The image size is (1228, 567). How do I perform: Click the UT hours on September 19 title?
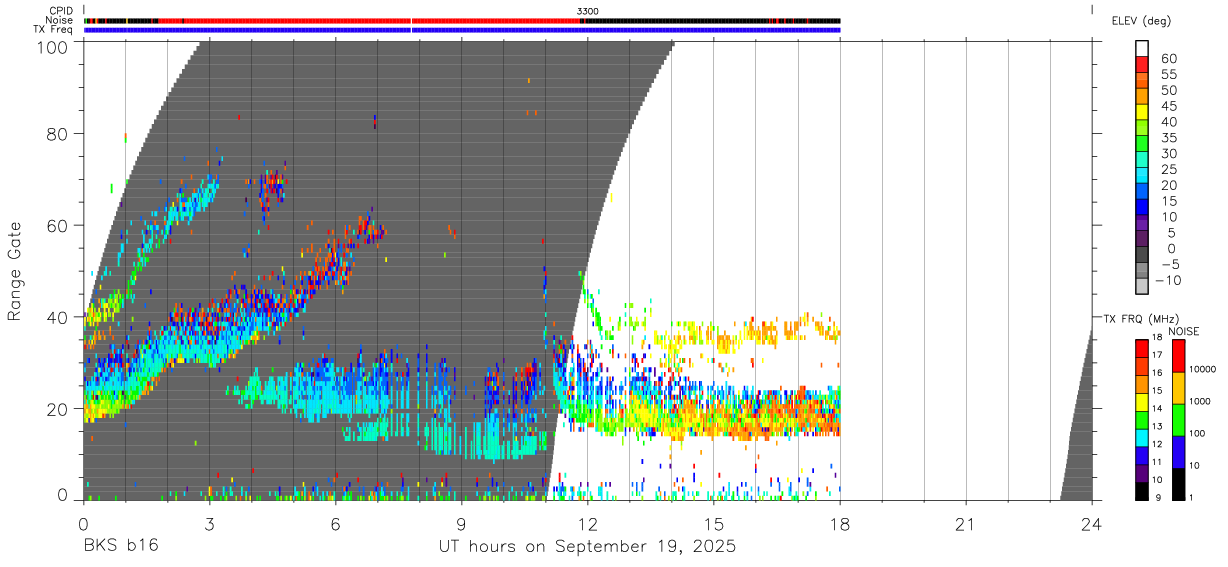point(587,546)
